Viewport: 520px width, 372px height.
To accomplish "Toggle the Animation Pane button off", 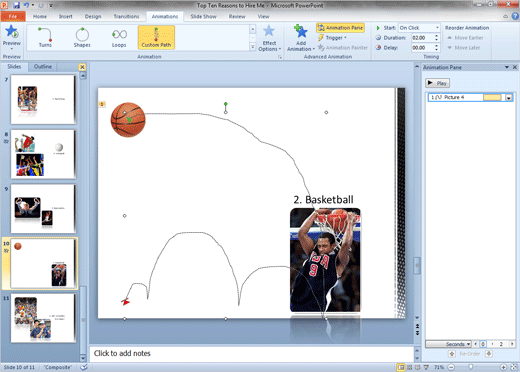I will 340,28.
